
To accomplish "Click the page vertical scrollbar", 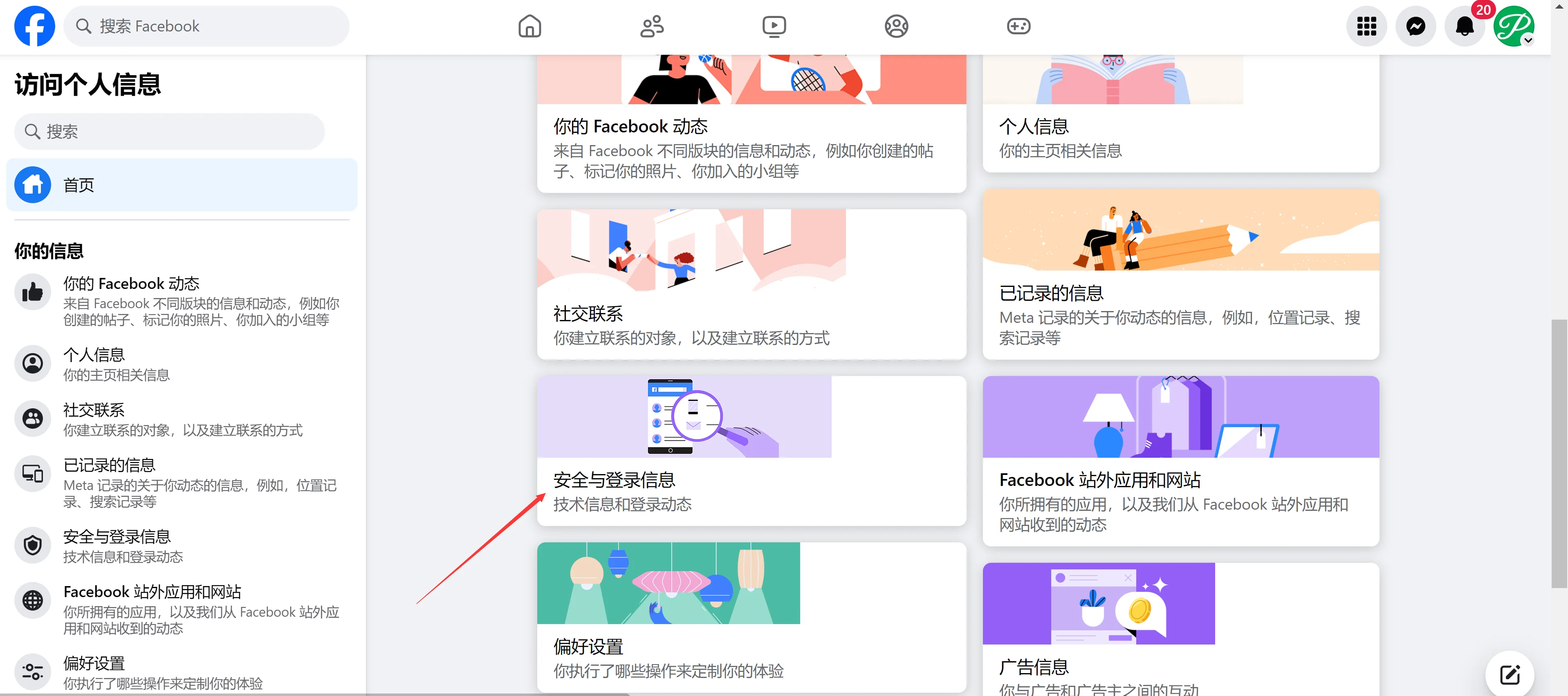I will pyautogui.click(x=1559, y=453).
